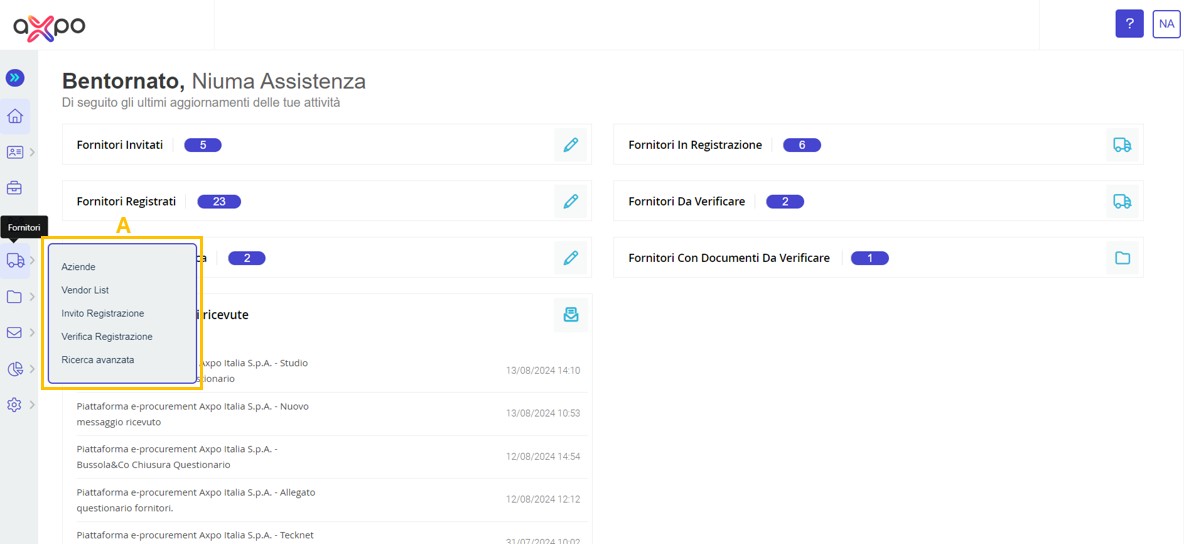Screen dimensions: 1184x544
Task: Click truck icon for Fornitori Da Verificare
Action: click(x=1122, y=201)
